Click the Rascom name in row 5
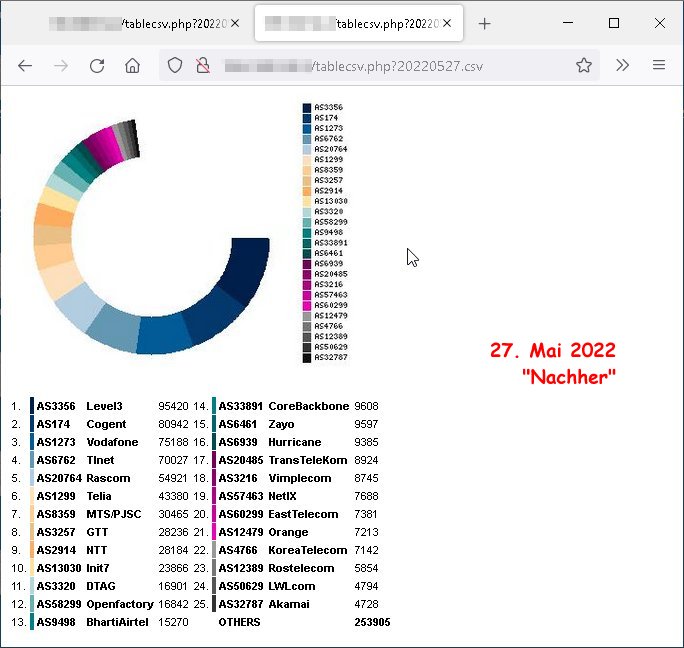The image size is (684, 648). (x=108, y=478)
